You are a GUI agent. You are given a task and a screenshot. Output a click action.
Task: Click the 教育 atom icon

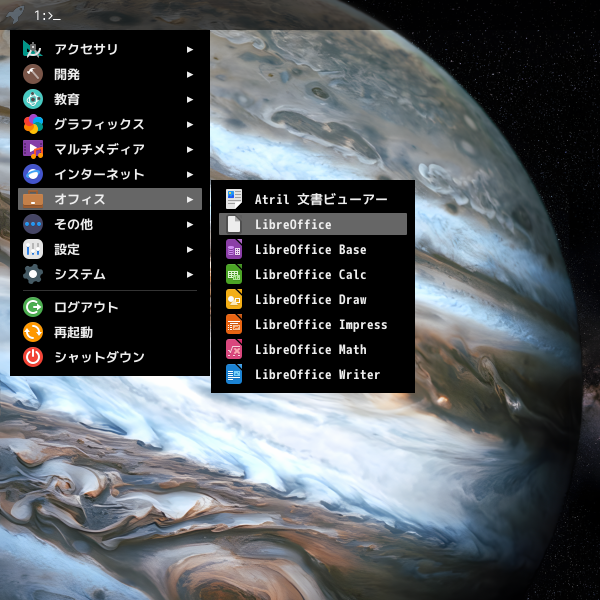[x=33, y=99]
